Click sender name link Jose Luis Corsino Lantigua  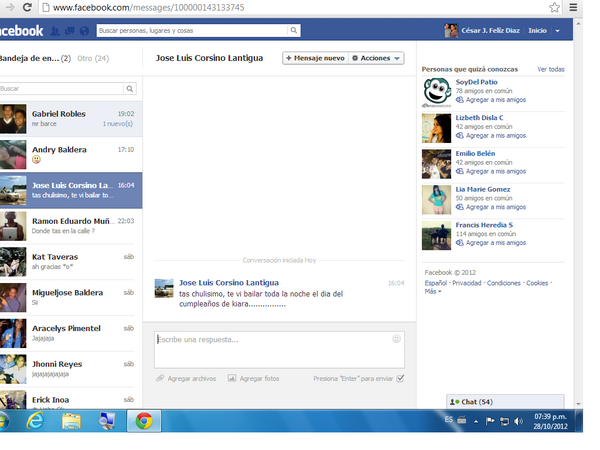pos(229,283)
